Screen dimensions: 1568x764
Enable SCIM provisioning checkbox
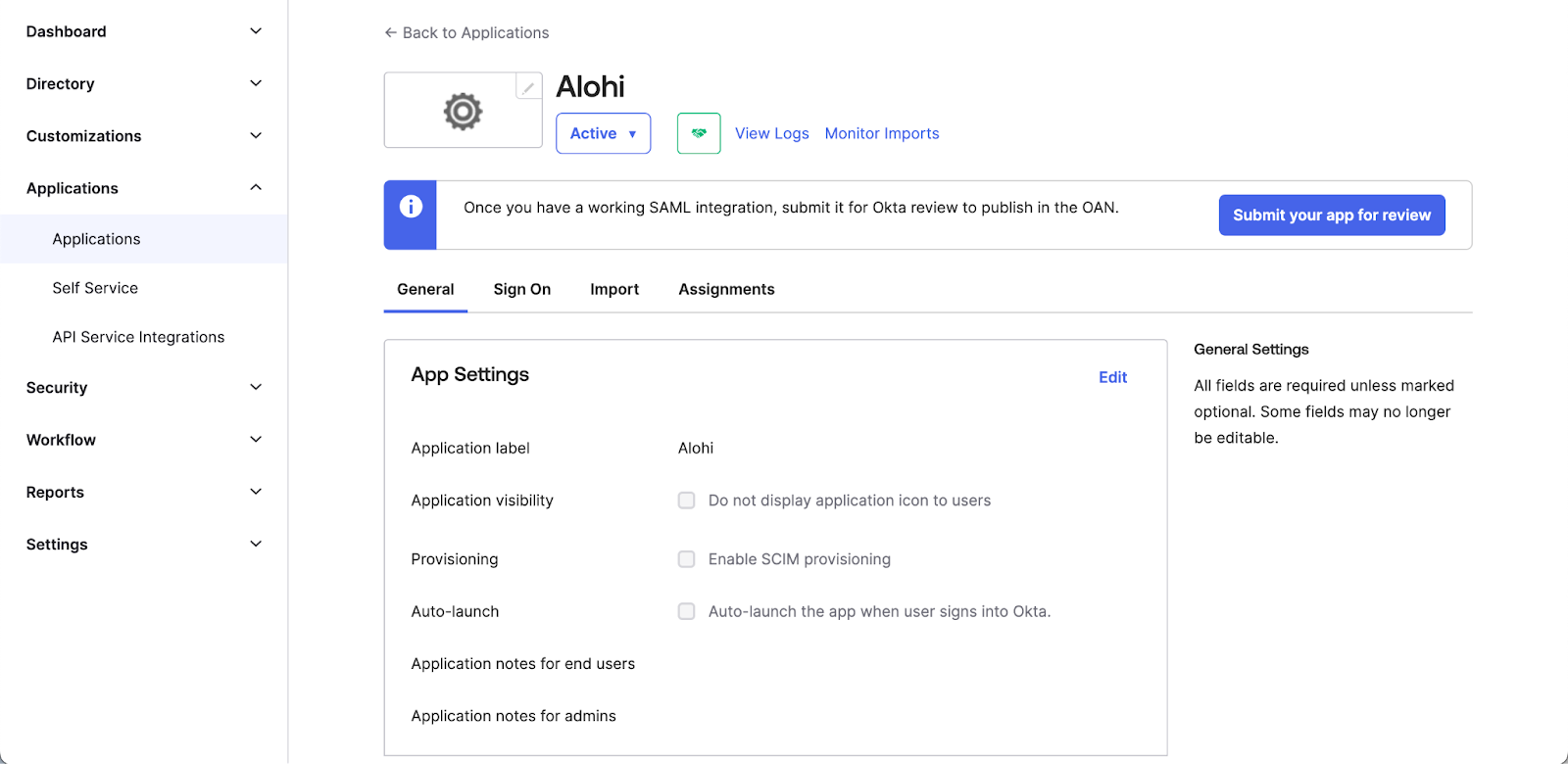tap(687, 559)
